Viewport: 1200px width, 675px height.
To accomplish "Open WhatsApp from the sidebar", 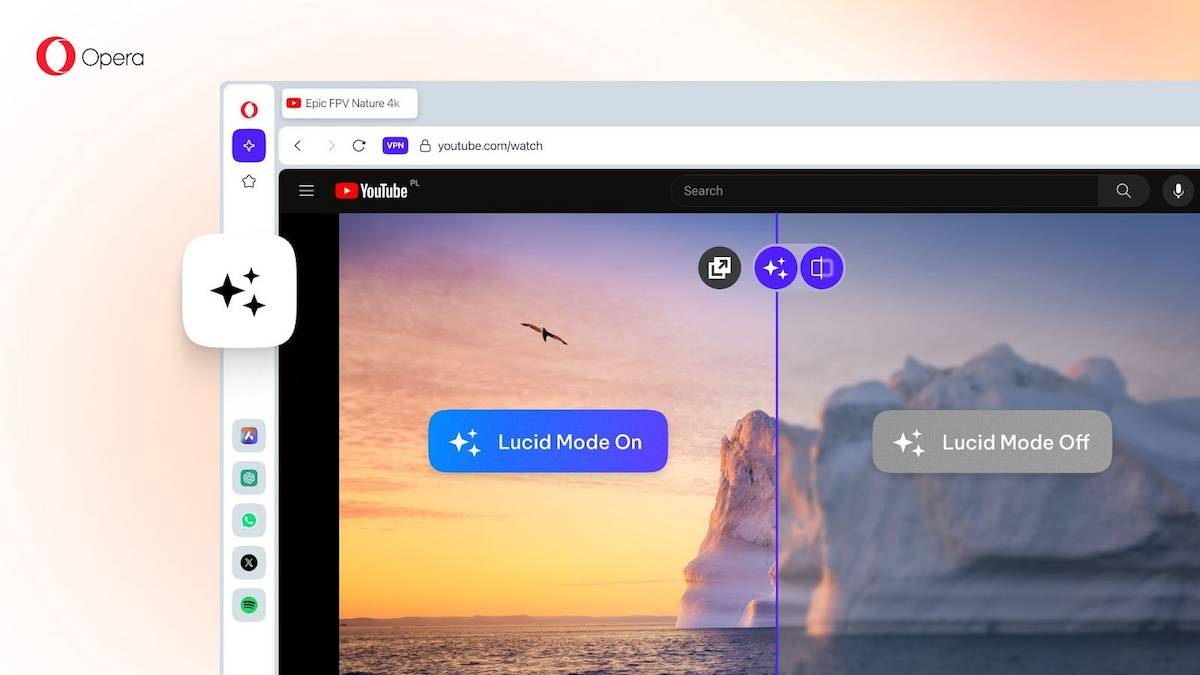I will (249, 520).
